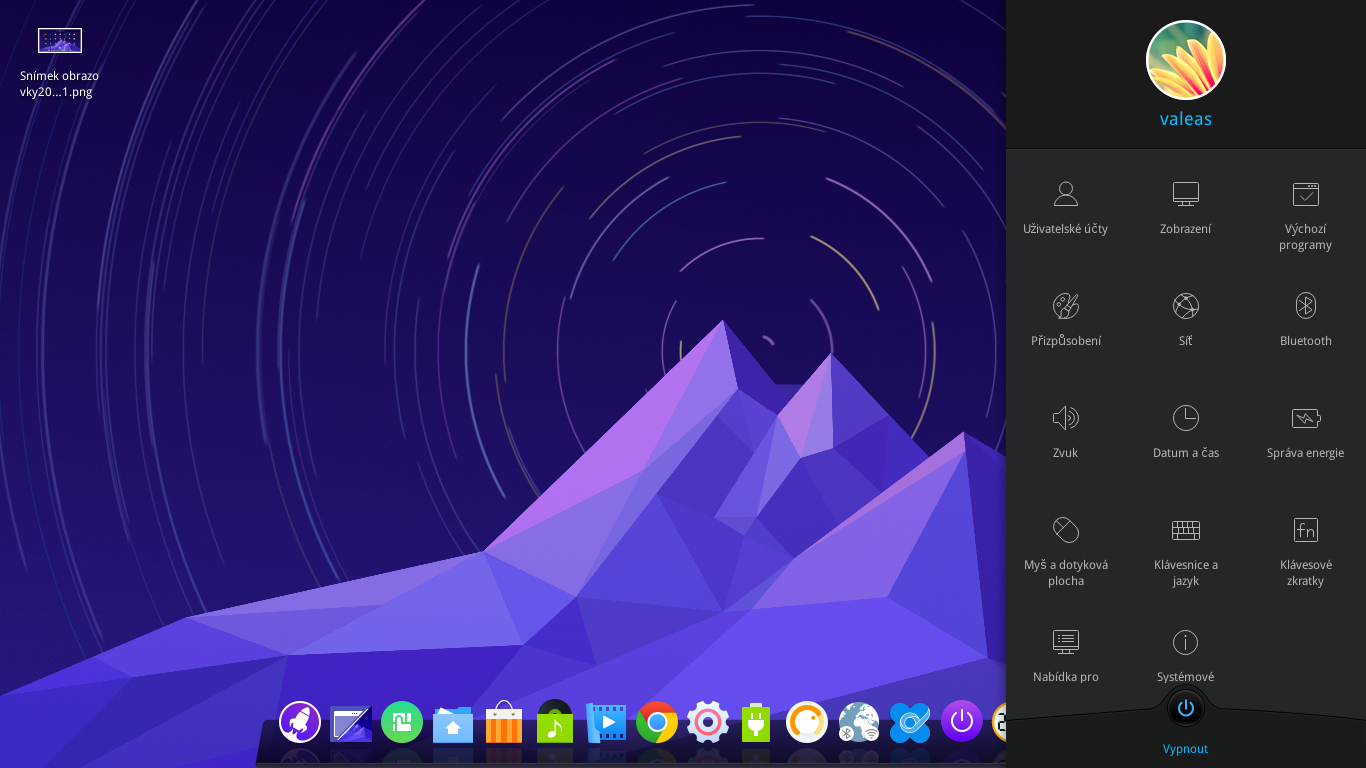Select the Snímek obrazovky PNG desktop file
Image resolution: width=1366 pixels, height=768 pixels.
tap(60, 63)
